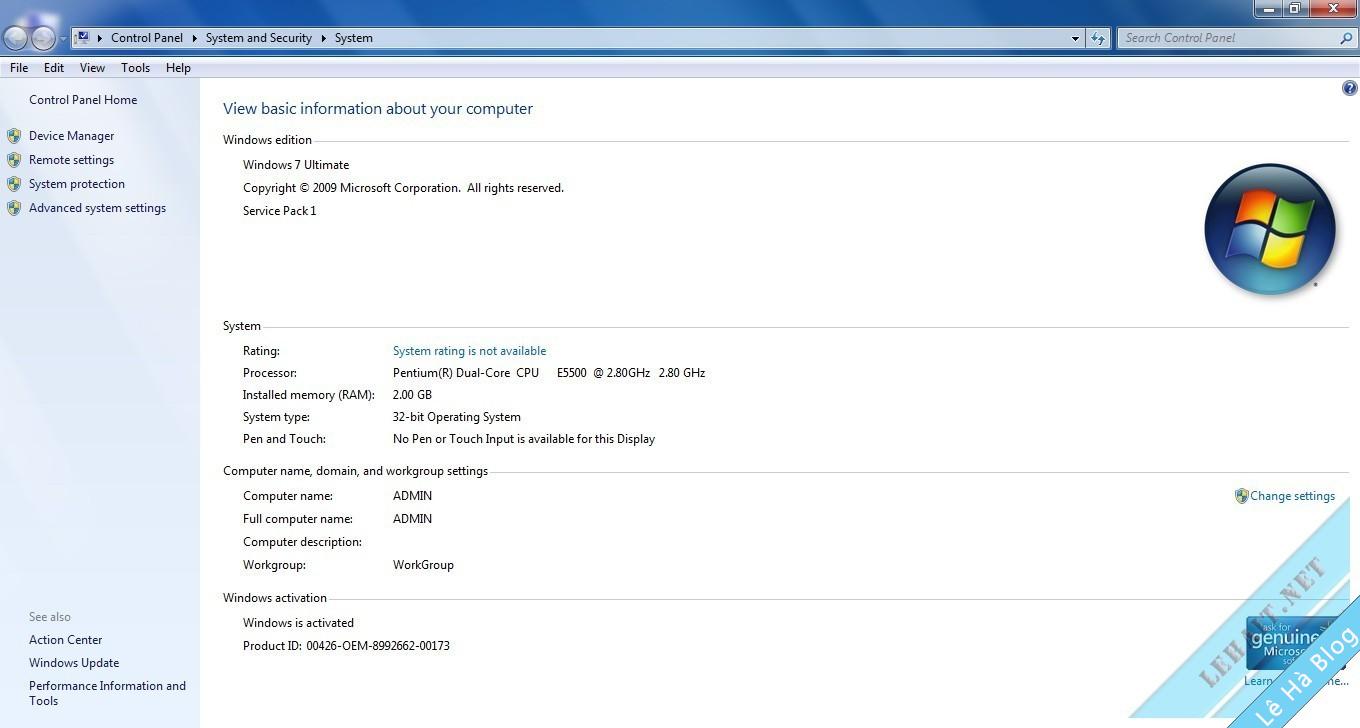
Task: Select the ADMIN value beside Full computer name
Action: (412, 519)
